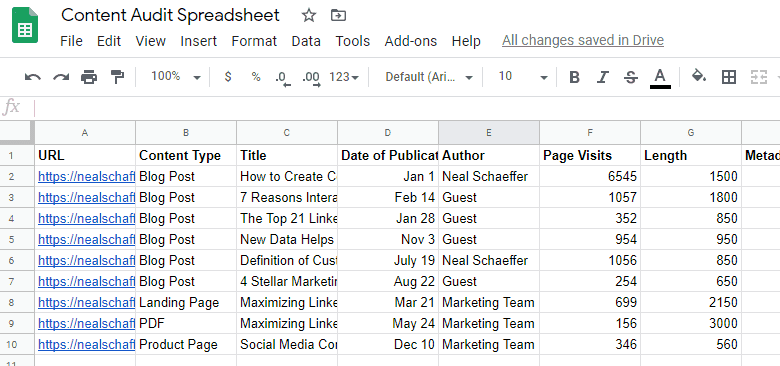Open the URL link in row 2
The height and width of the screenshot is (366, 780).
click(x=87, y=177)
